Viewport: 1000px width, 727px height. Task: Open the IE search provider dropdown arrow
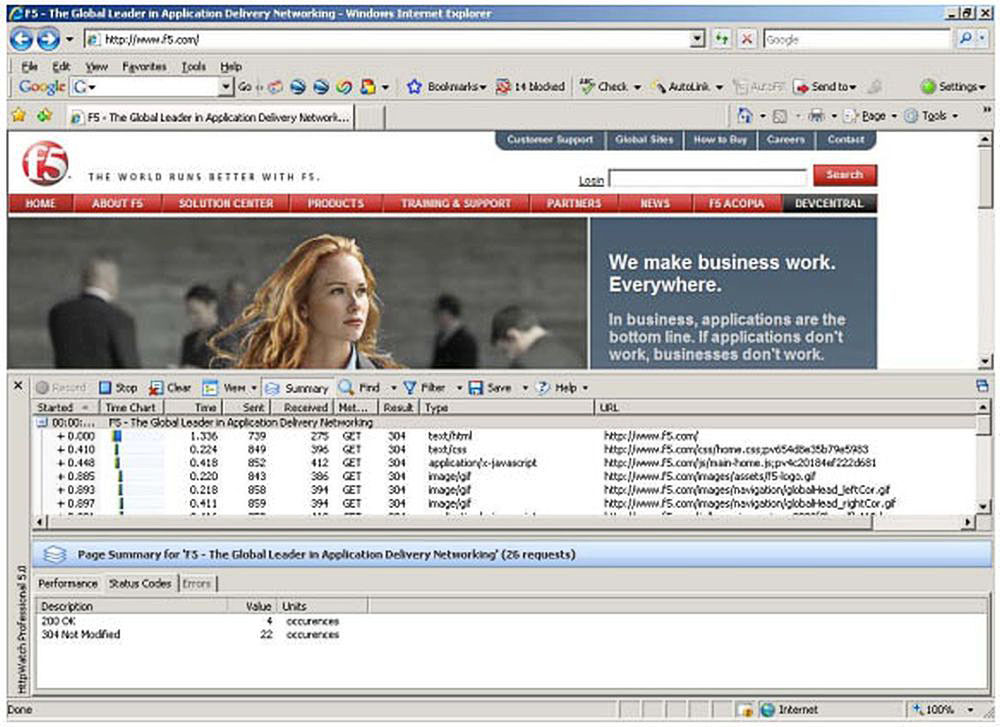982,39
